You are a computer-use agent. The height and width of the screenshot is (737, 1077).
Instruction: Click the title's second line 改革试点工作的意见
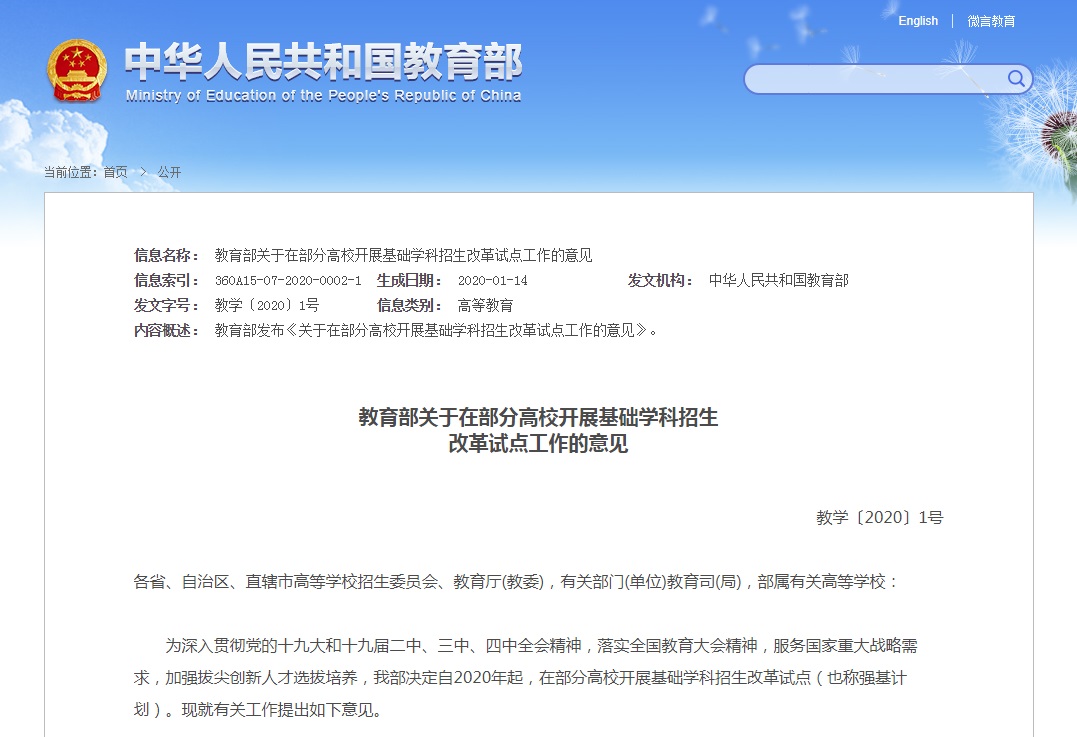538,444
